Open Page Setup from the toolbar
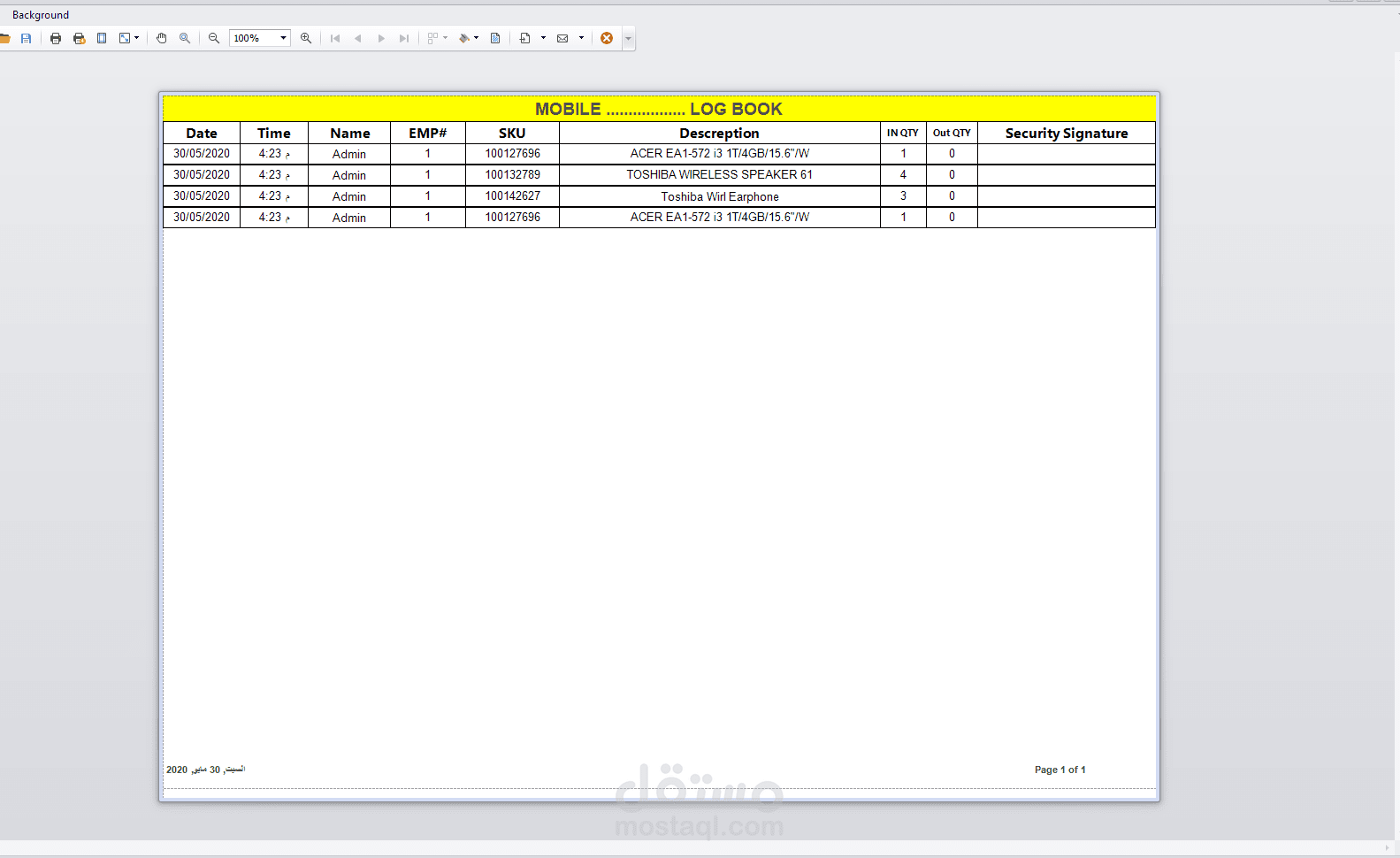 click(x=102, y=38)
